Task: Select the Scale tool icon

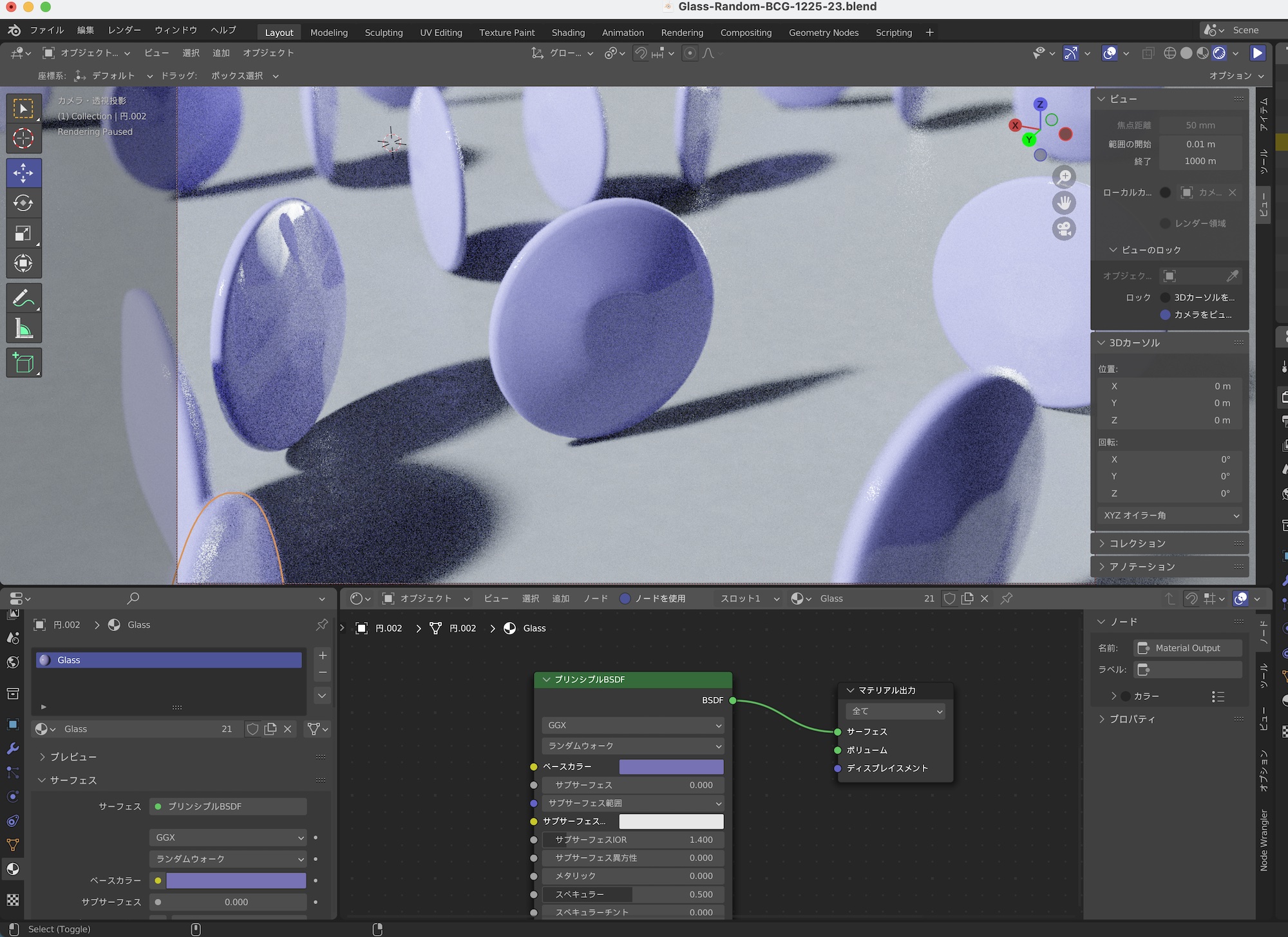Action: point(24,233)
